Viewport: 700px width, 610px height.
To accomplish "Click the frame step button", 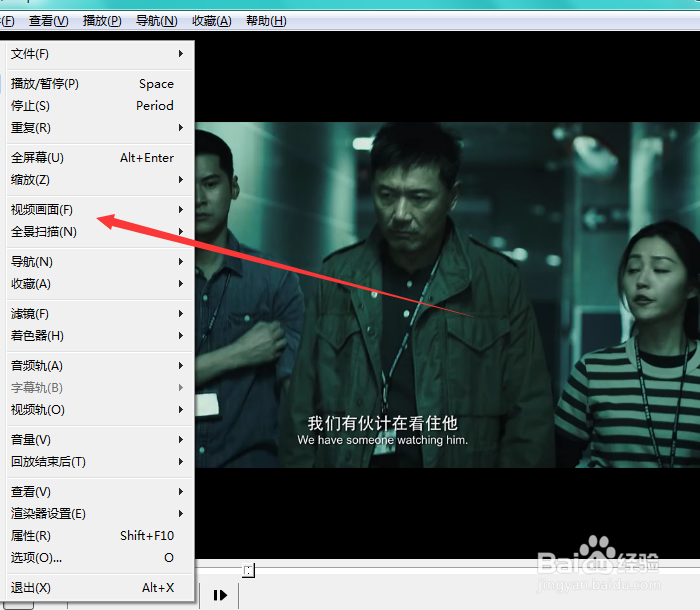I will pos(220,595).
